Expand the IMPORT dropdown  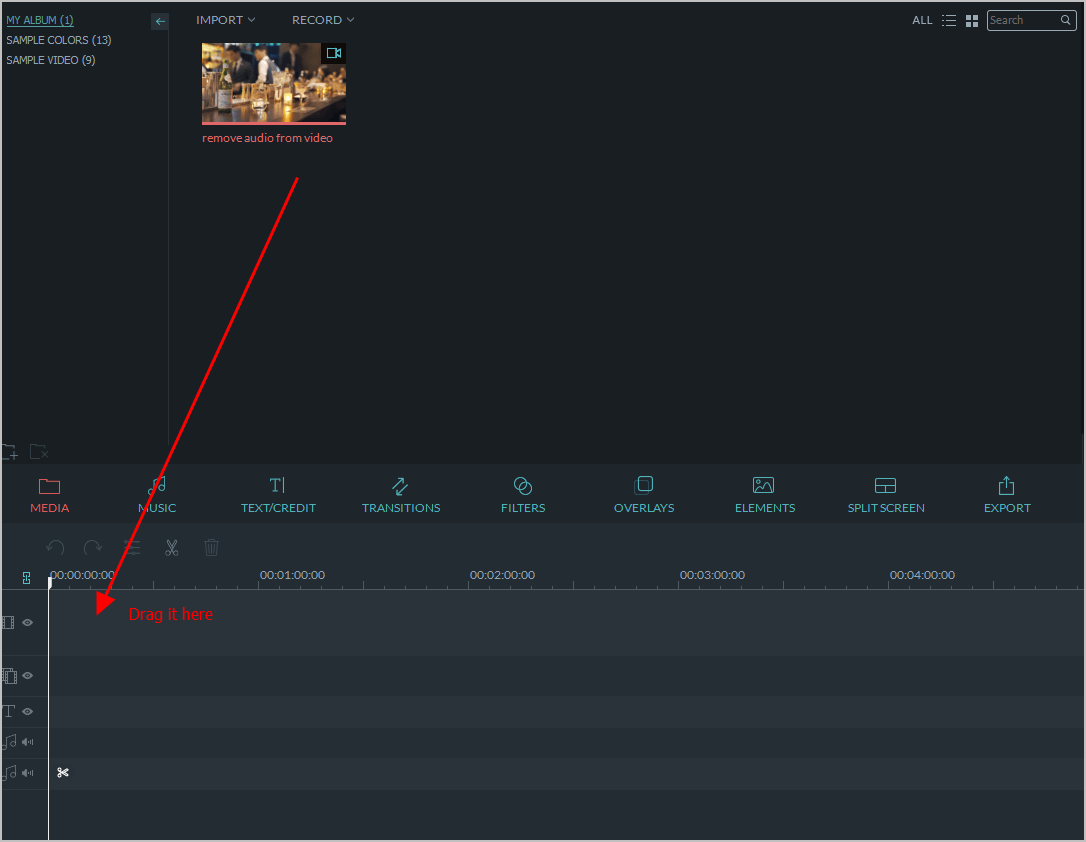tap(225, 20)
